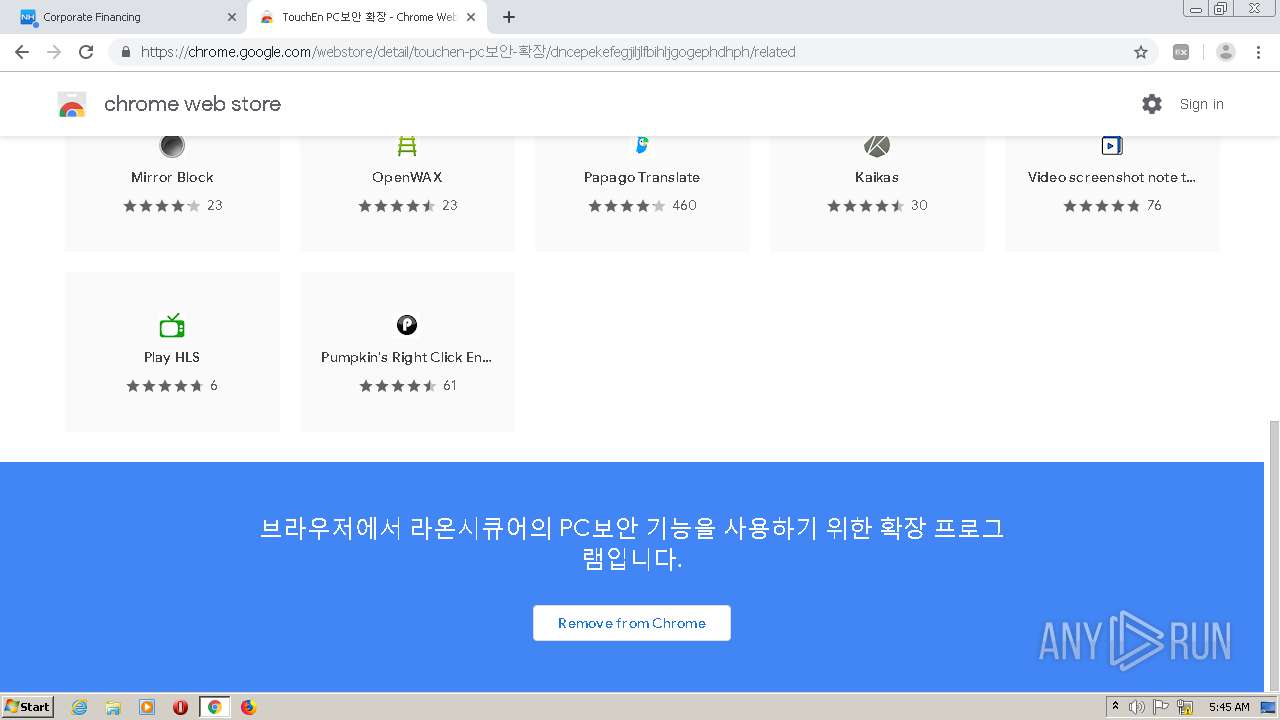The width and height of the screenshot is (1280, 720).
Task: Click Video screenshot note star rating
Action: point(1101,206)
